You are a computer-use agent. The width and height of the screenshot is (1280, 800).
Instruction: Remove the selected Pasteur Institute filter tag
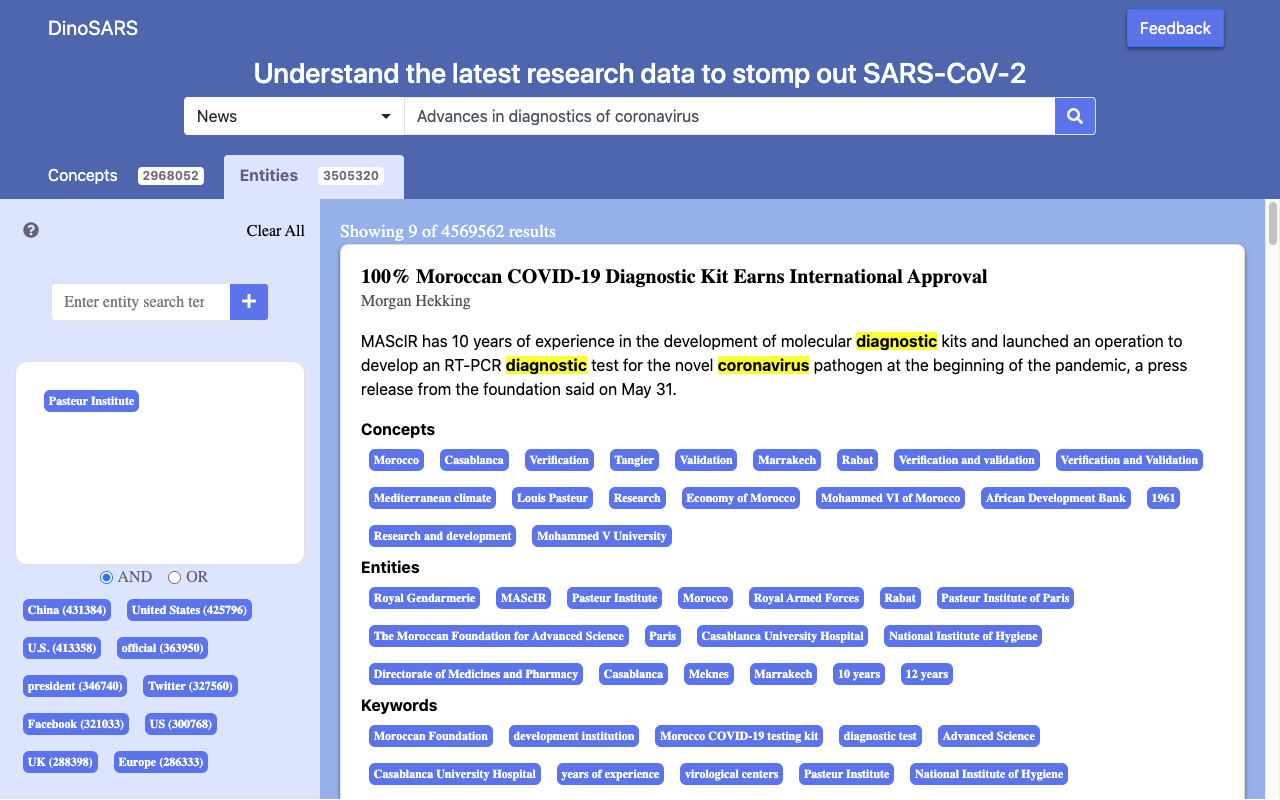click(91, 401)
